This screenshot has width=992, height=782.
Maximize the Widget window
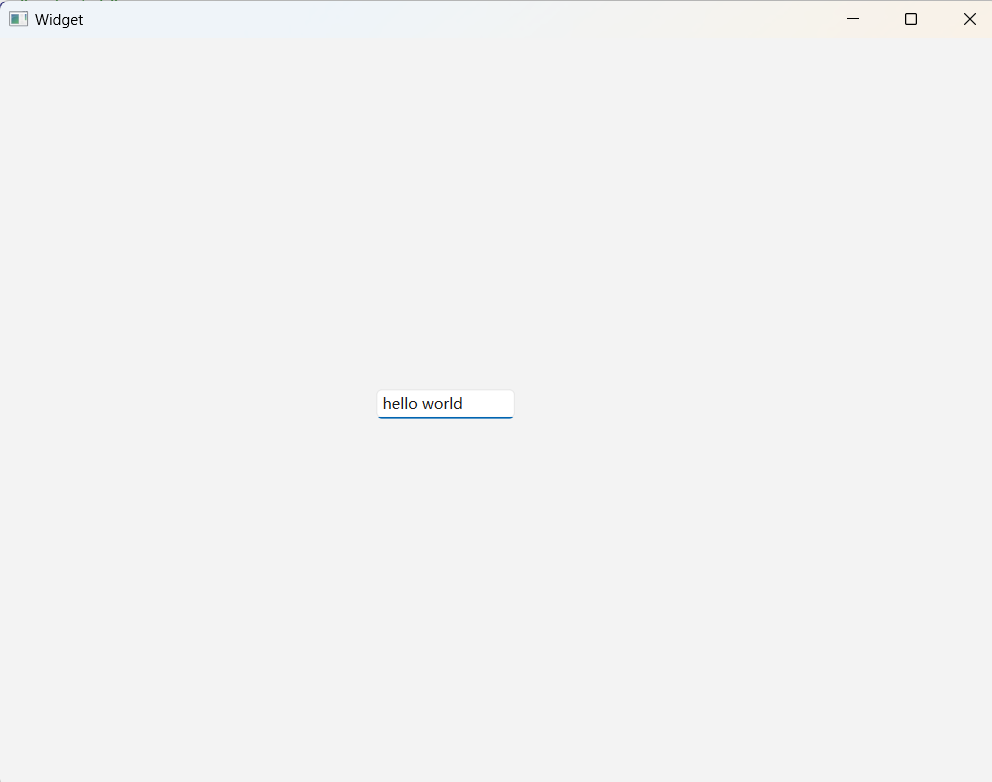click(x=911, y=19)
